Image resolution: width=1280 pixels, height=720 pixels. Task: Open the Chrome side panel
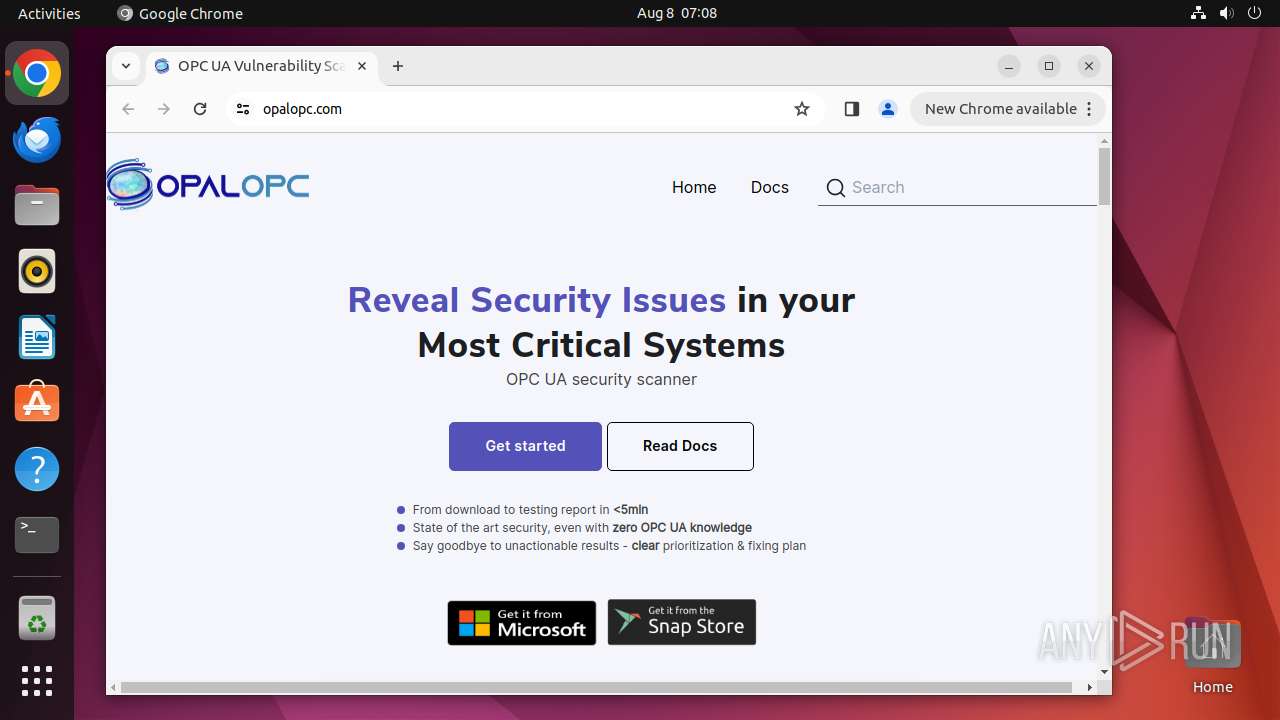pyautogui.click(x=852, y=109)
